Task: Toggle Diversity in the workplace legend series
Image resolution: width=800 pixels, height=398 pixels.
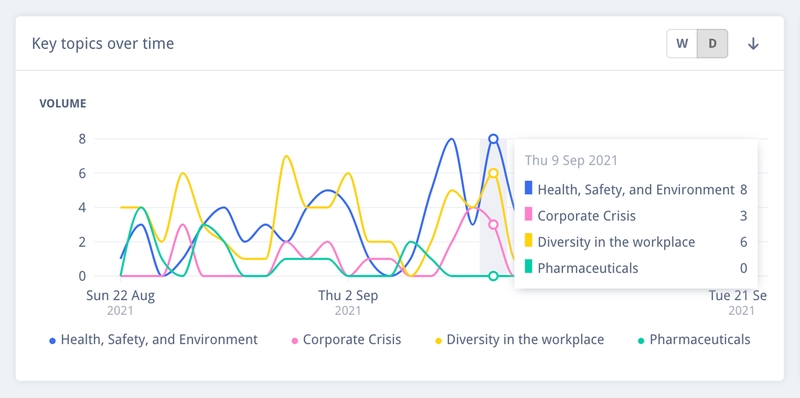Action: pyautogui.click(x=519, y=340)
